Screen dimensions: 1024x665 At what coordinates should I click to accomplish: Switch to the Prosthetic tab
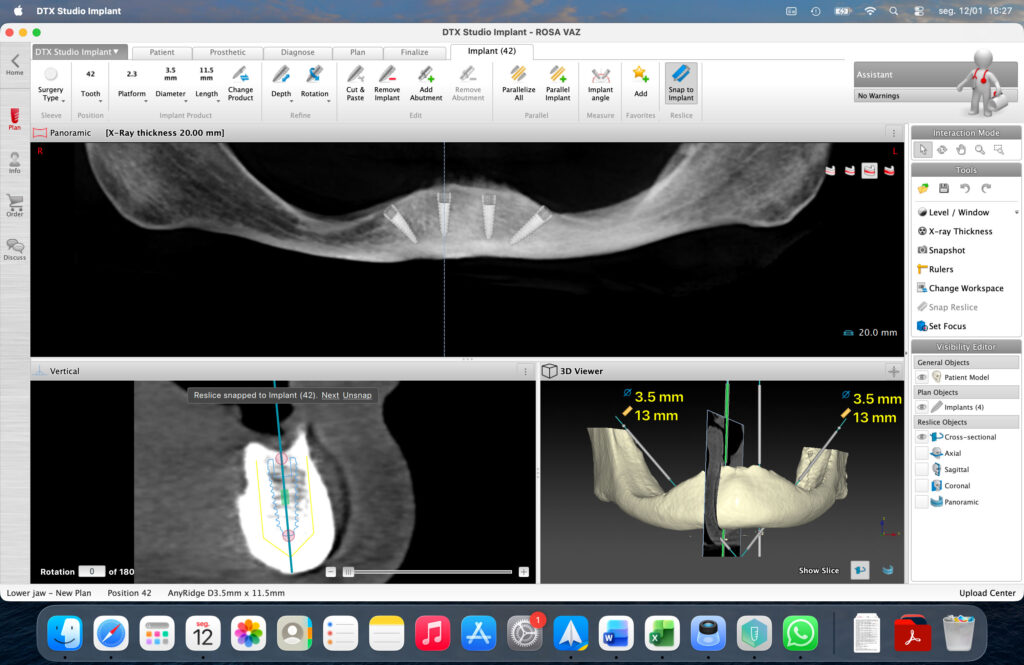[x=227, y=52]
